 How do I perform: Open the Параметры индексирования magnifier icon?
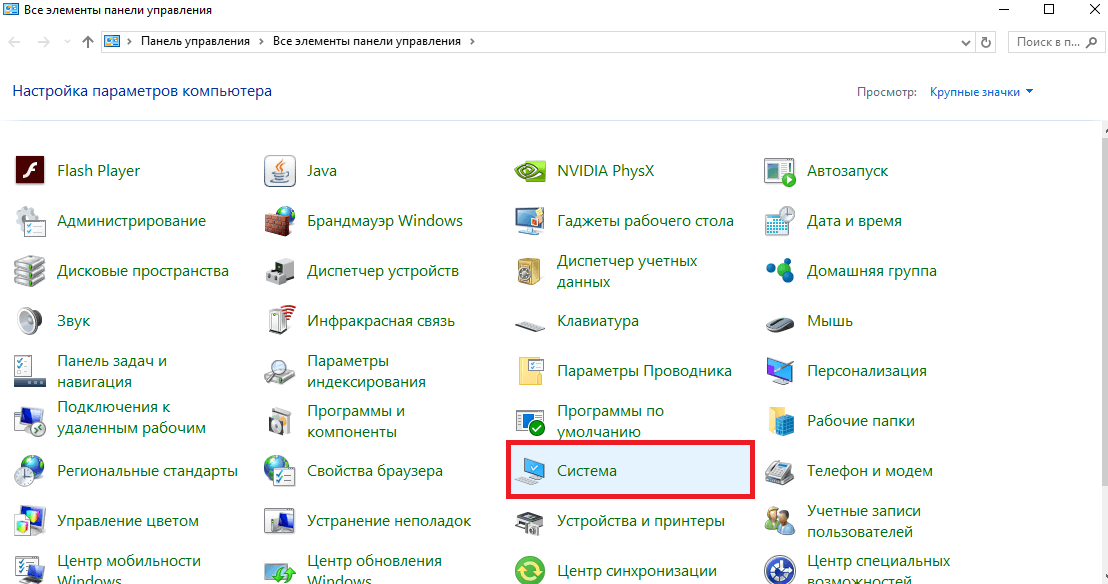tap(280, 371)
